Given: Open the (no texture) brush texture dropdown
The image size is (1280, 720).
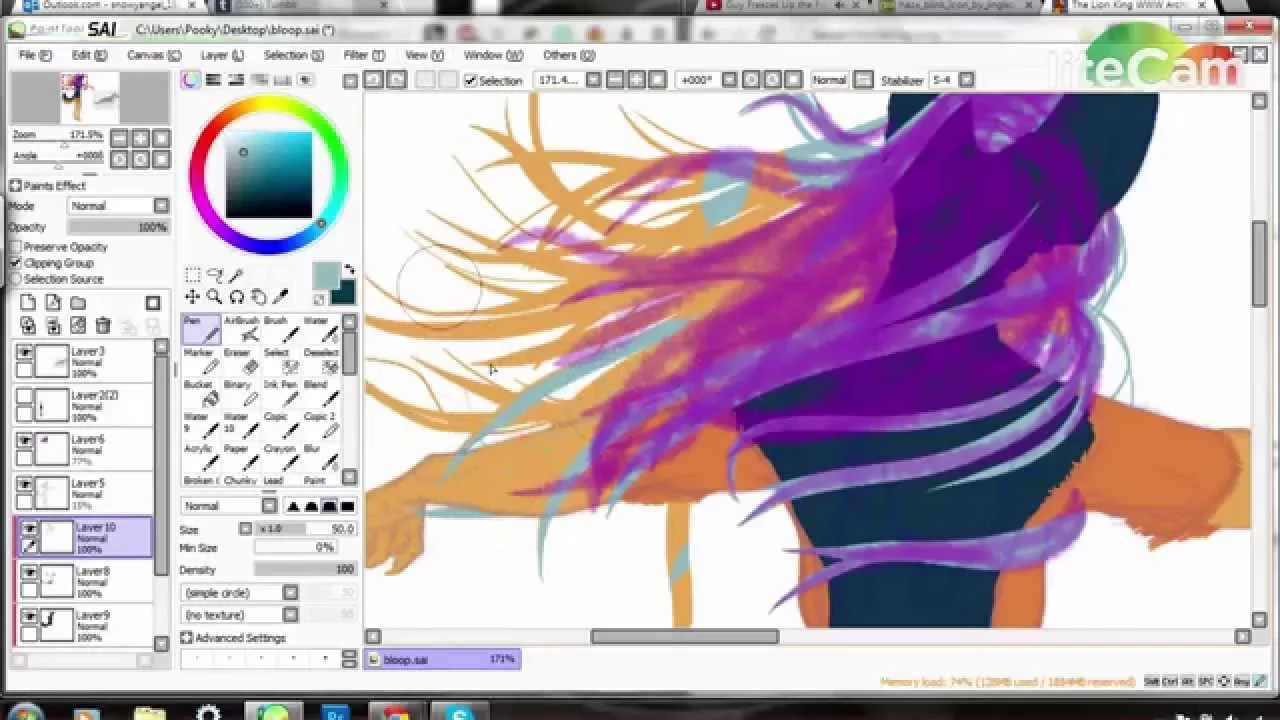Looking at the screenshot, I should [240, 615].
